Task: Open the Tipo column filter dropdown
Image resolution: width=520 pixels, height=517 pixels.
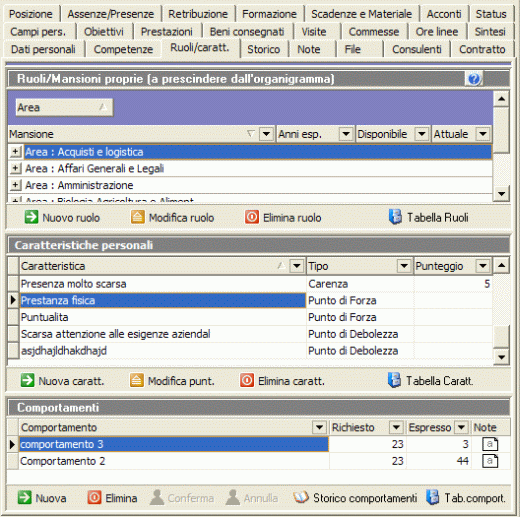Action: point(404,266)
